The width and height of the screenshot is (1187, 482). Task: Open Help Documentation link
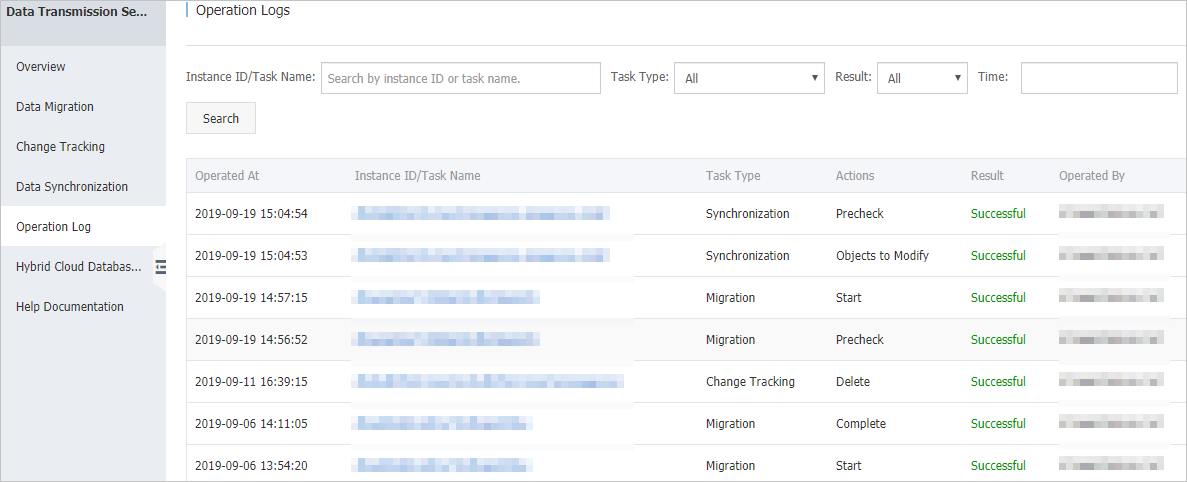pyautogui.click(x=70, y=307)
